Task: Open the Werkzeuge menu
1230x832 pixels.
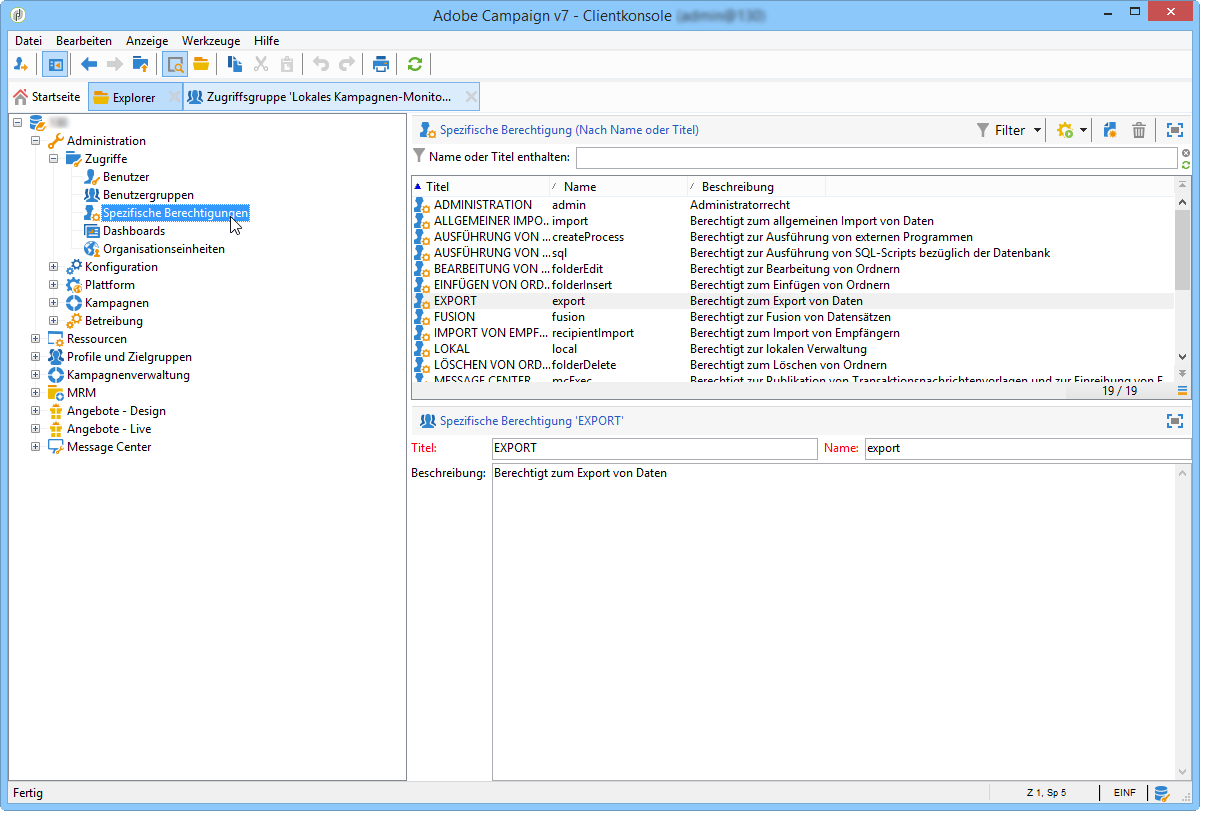Action: coord(211,41)
